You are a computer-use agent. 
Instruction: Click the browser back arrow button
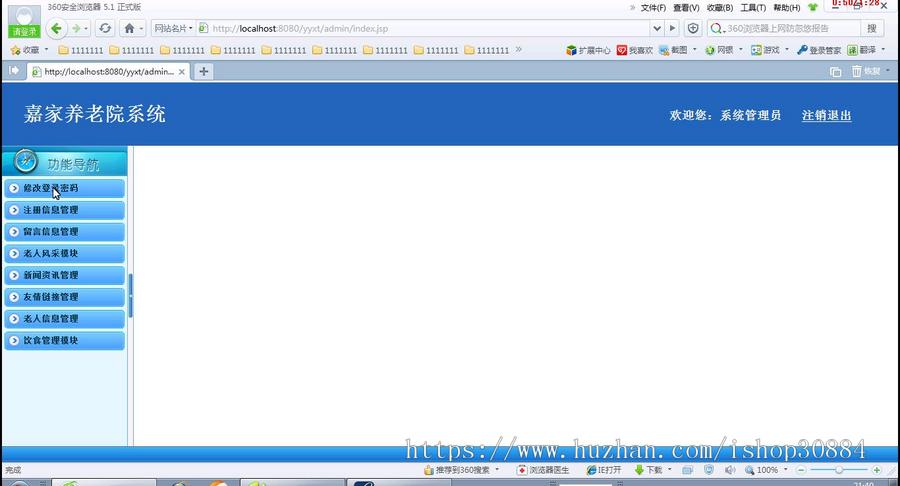pyautogui.click(x=56, y=28)
